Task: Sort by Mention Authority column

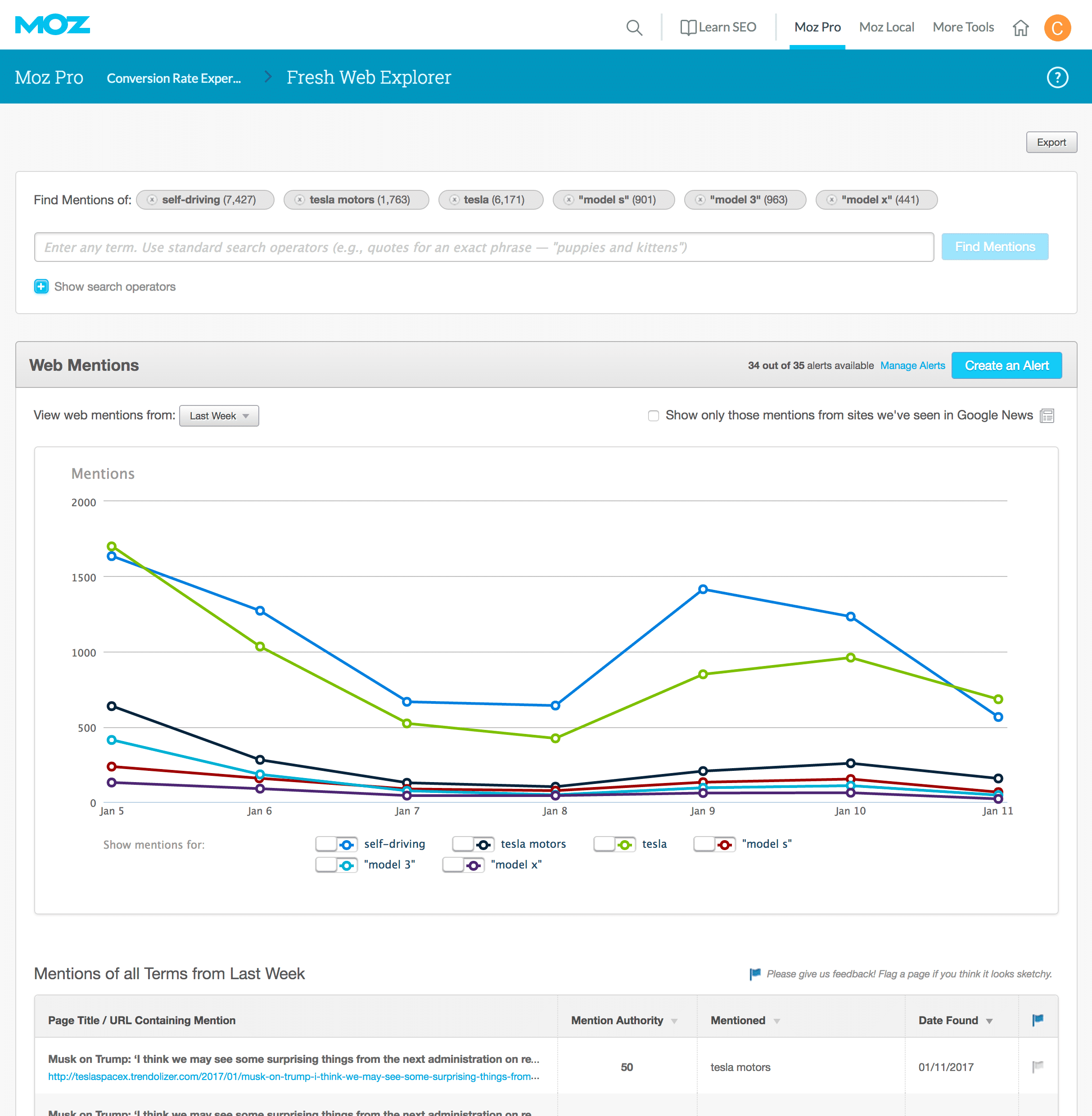Action: pyautogui.click(x=624, y=1020)
